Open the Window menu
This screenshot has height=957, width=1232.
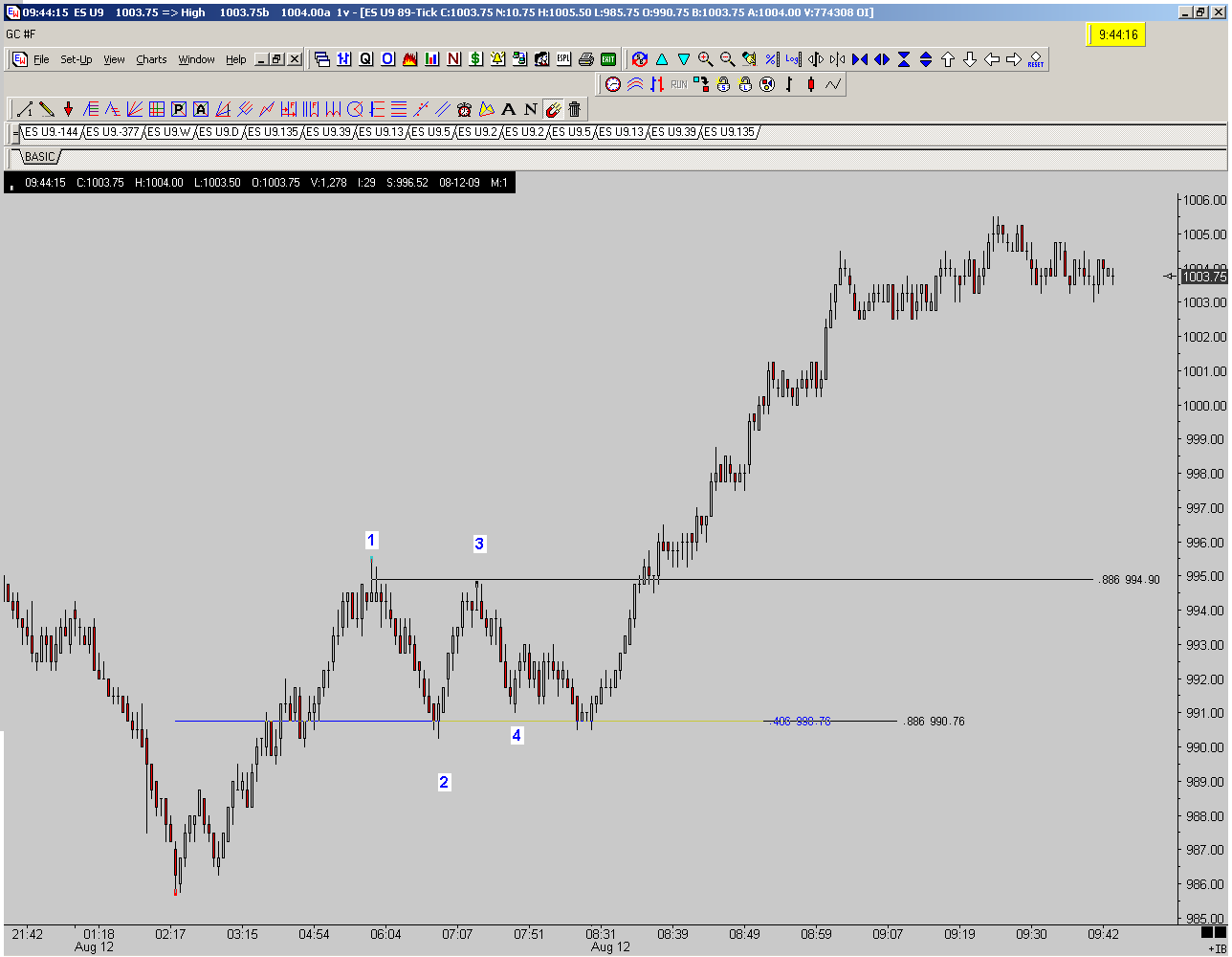196,59
